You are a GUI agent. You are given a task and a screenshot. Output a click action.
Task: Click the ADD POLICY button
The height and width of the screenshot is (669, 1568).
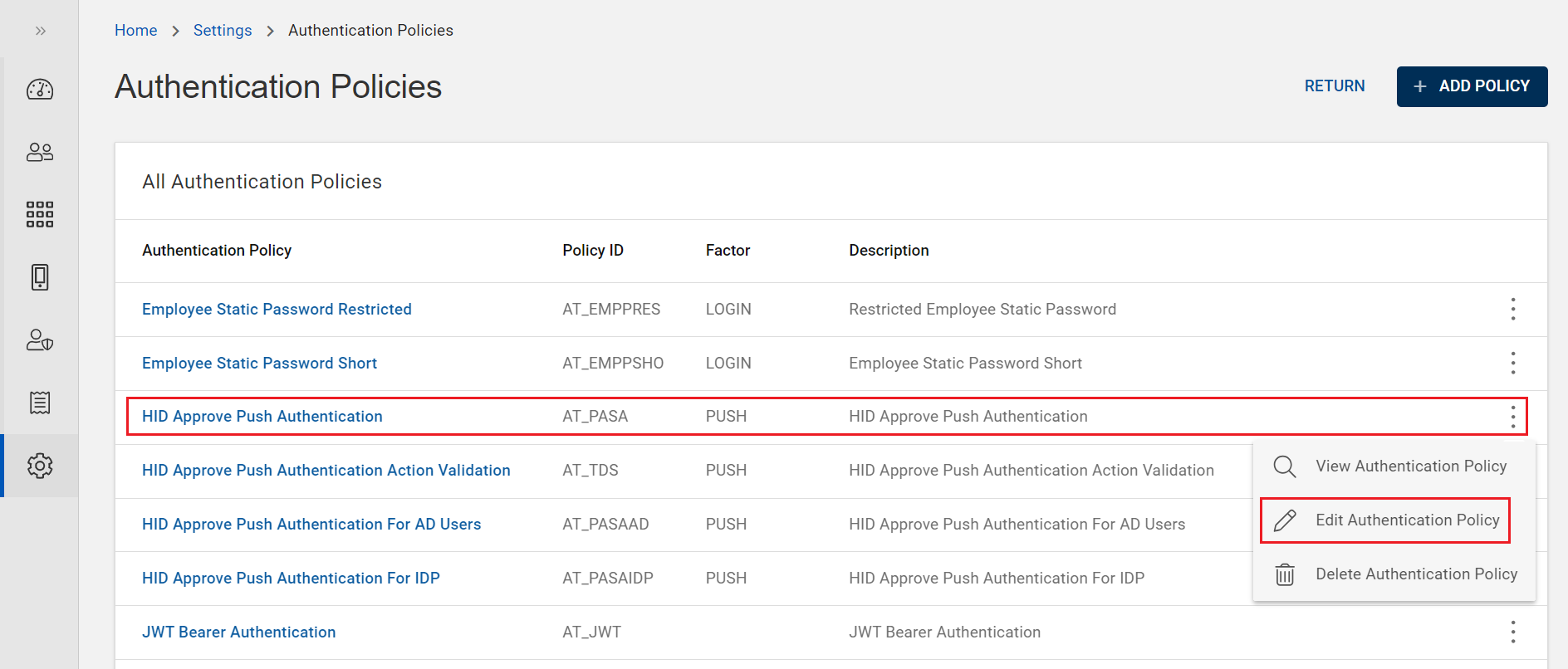pos(1472,86)
